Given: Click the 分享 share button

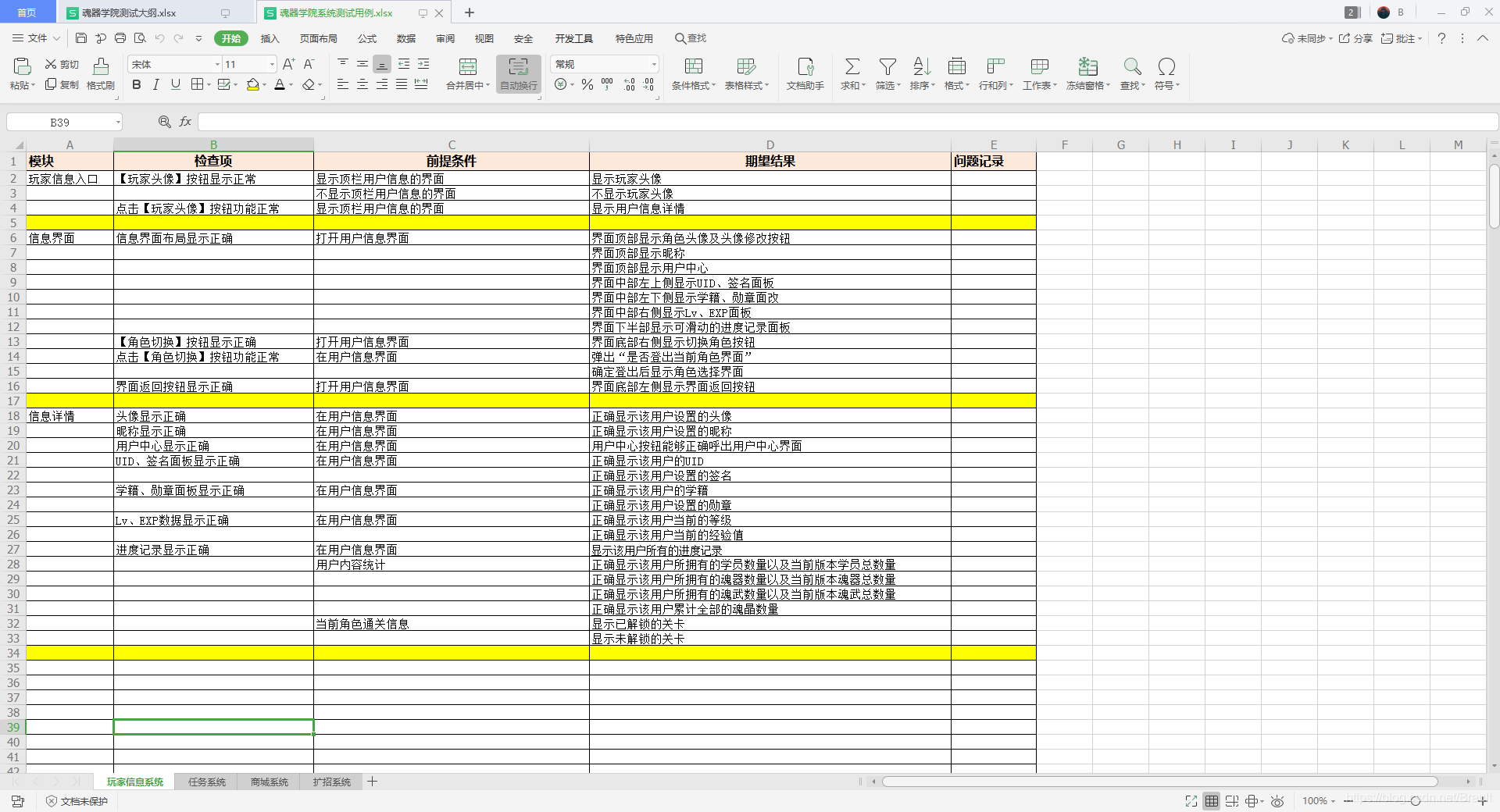Looking at the screenshot, I should tap(1355, 38).
